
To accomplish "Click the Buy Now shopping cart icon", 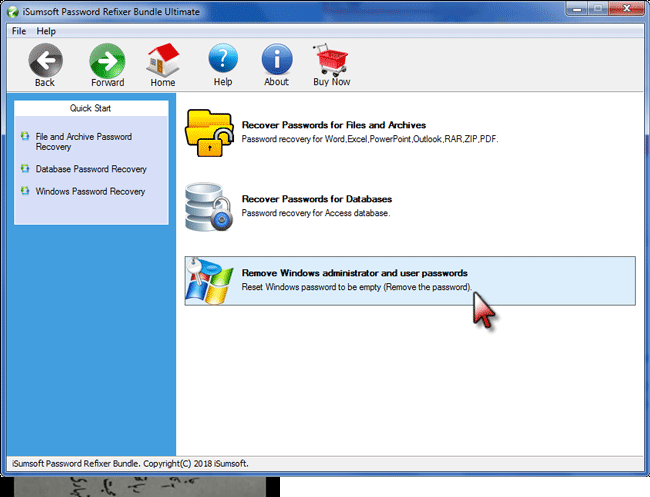I will (x=331, y=60).
